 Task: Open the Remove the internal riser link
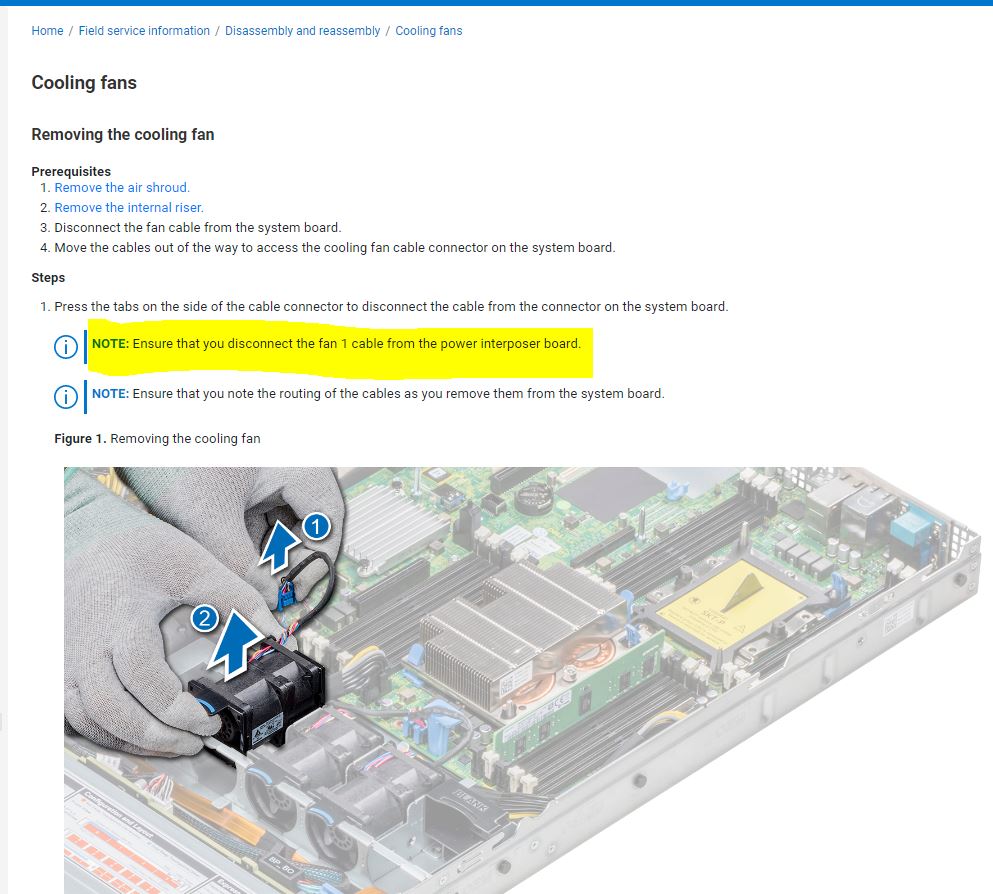128,207
